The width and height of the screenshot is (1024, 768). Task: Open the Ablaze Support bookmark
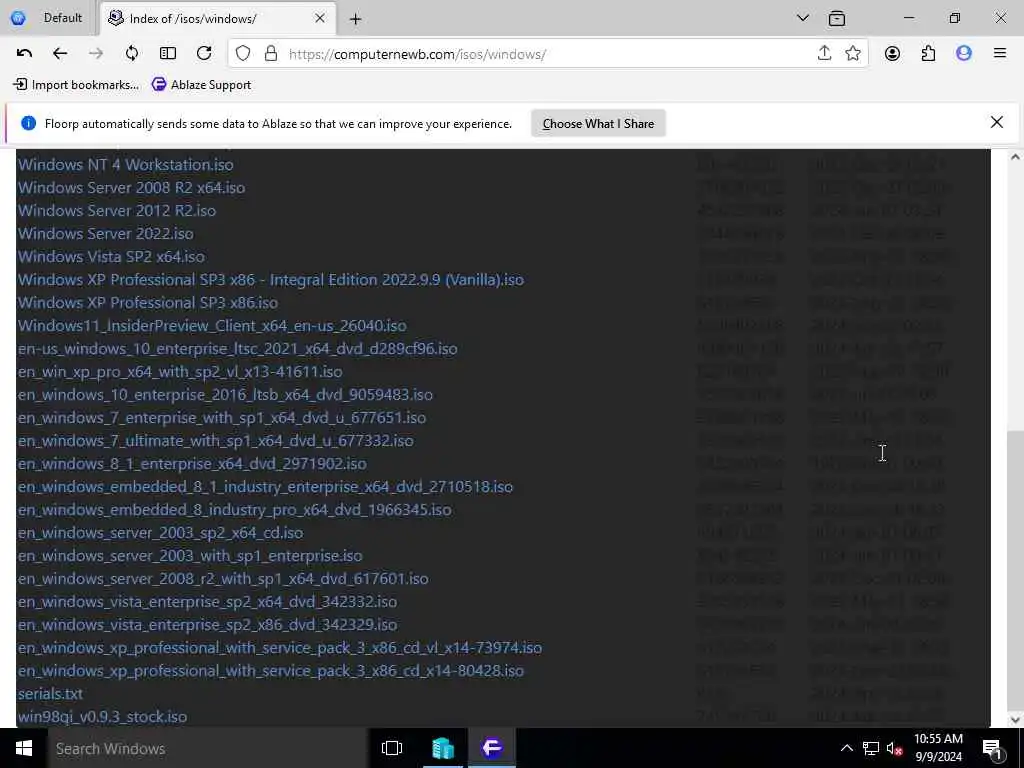click(201, 85)
